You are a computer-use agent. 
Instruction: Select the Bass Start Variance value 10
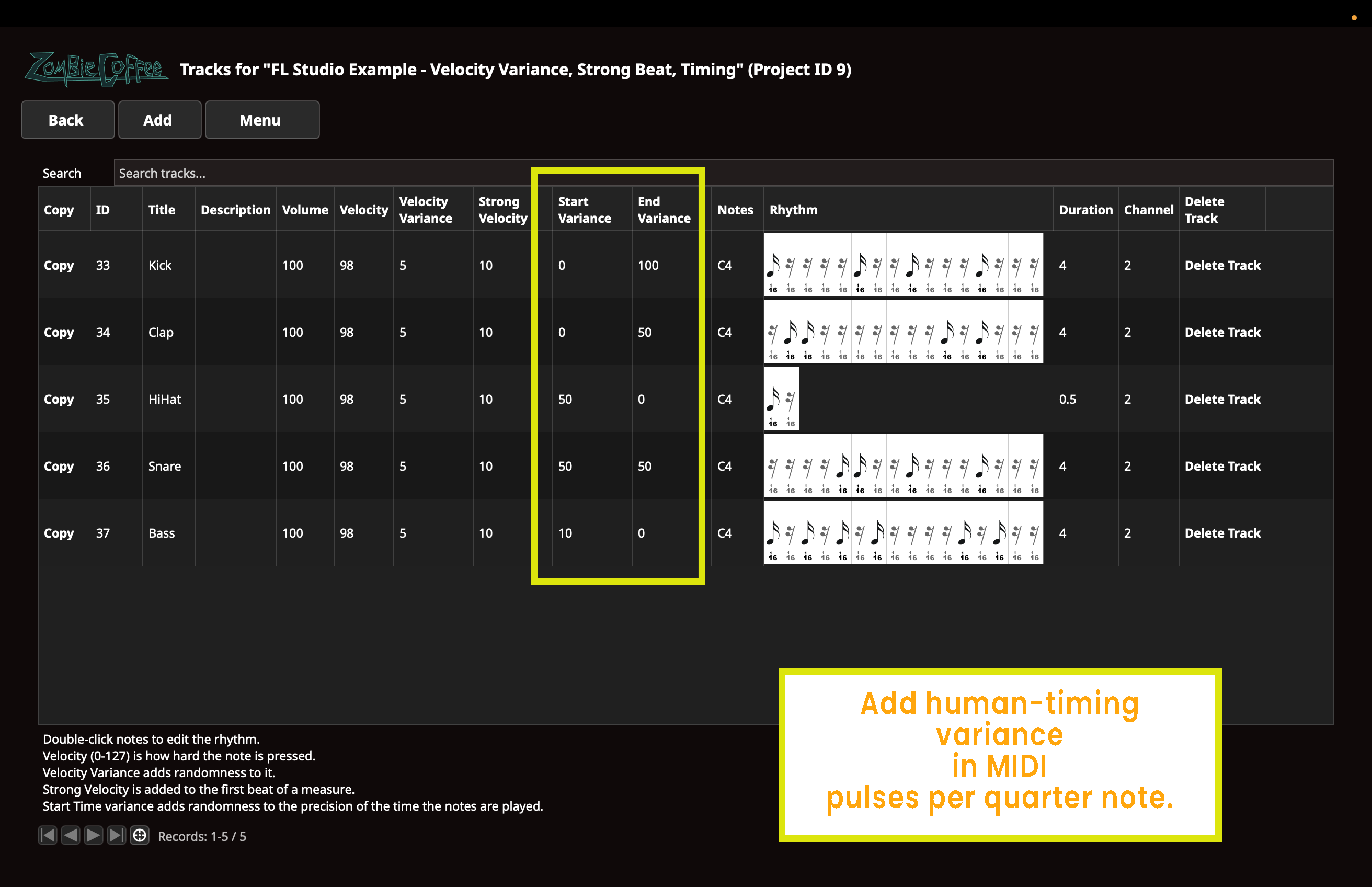[565, 533]
